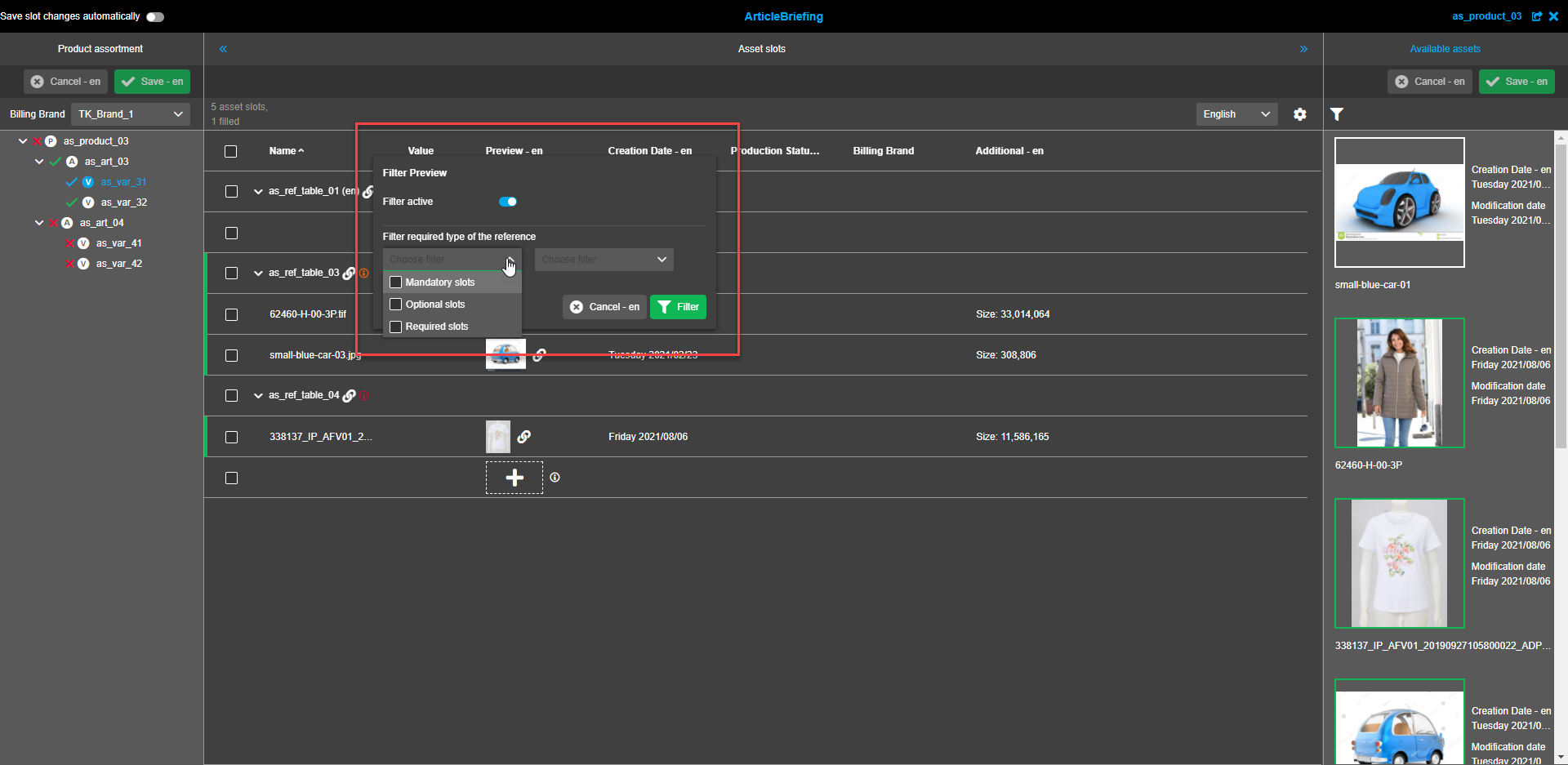The image size is (1568, 765).
Task: Click the red info icon next to as_ref_table_04
Action: click(x=364, y=395)
